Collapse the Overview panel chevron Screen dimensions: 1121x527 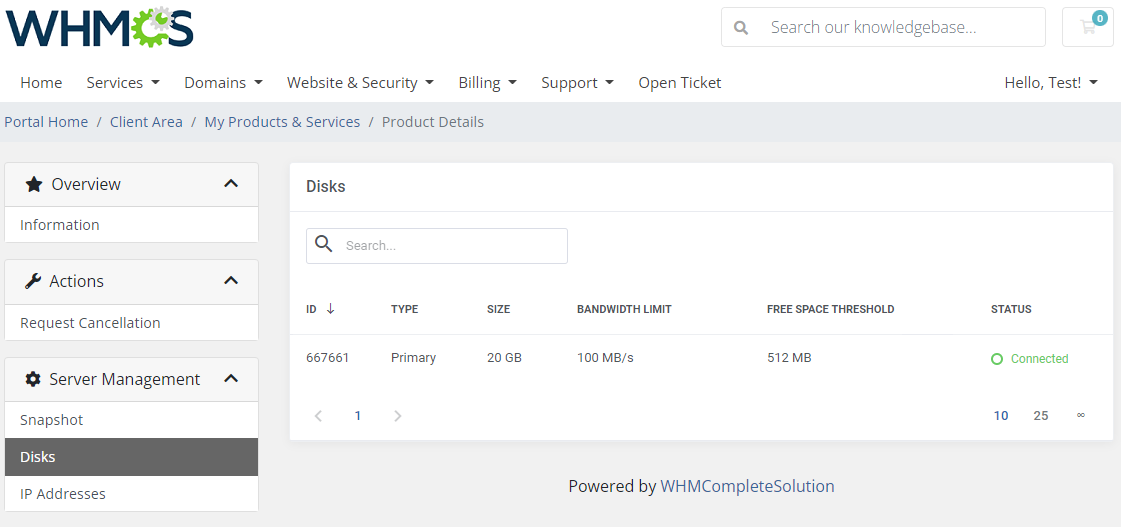(231, 184)
